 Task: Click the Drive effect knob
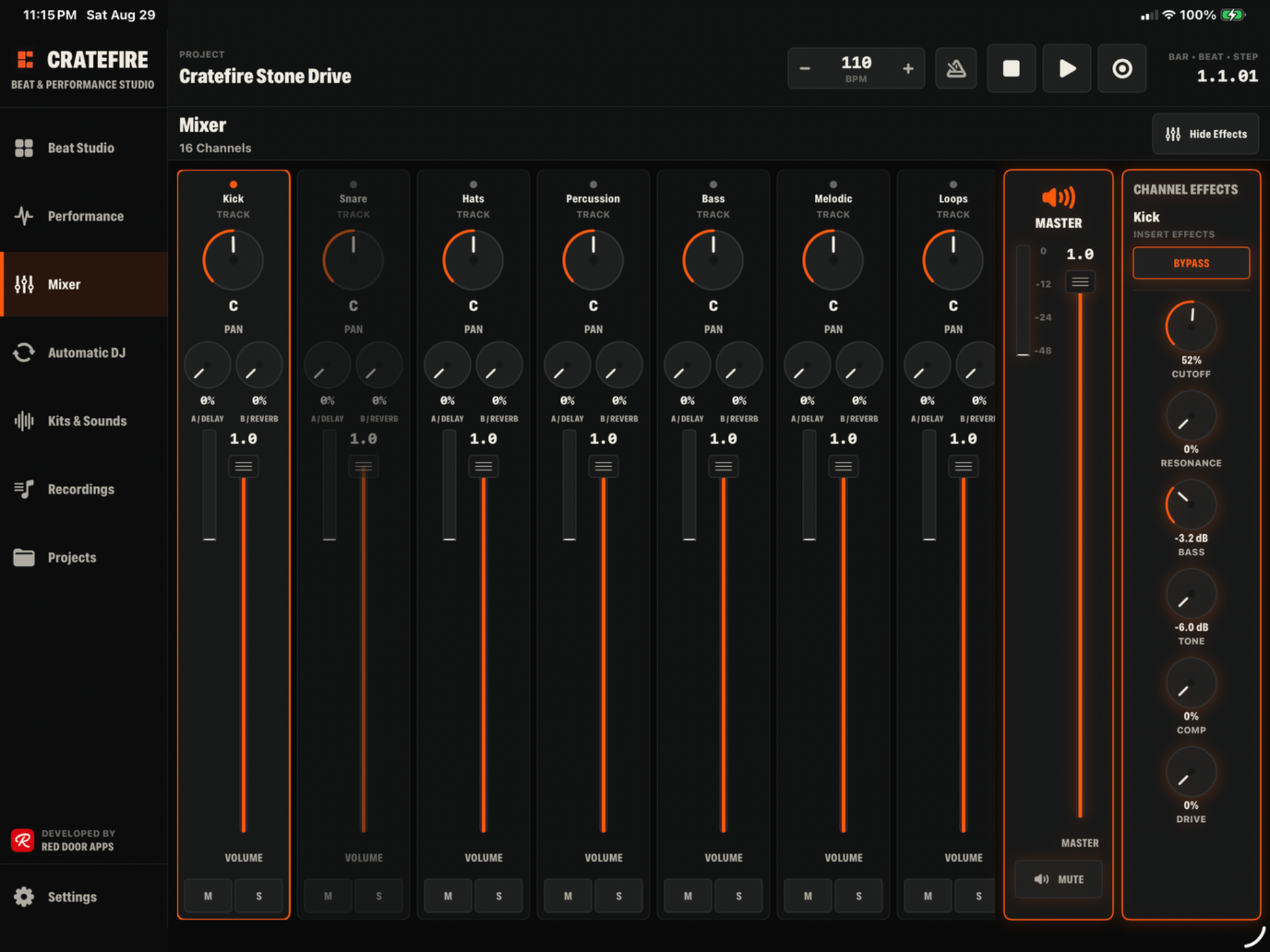point(1191,772)
